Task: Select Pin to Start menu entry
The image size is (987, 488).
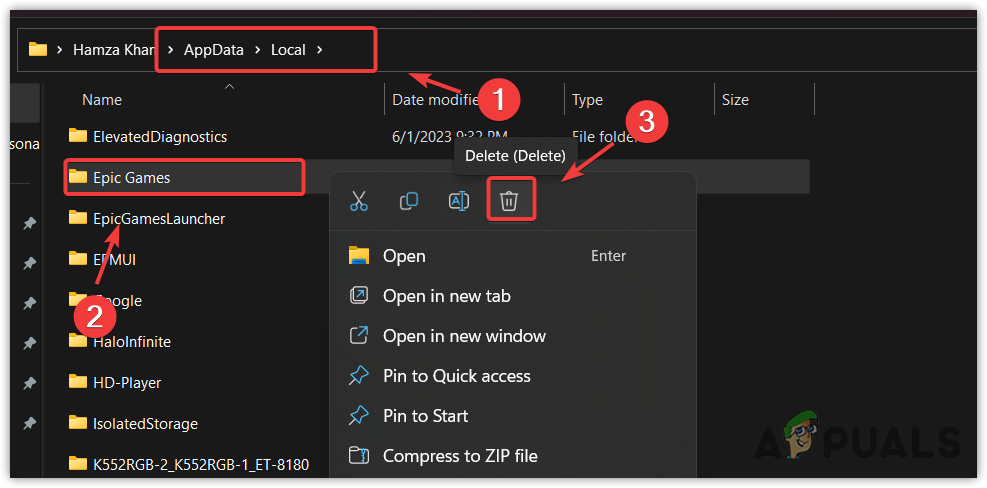Action: [x=425, y=416]
